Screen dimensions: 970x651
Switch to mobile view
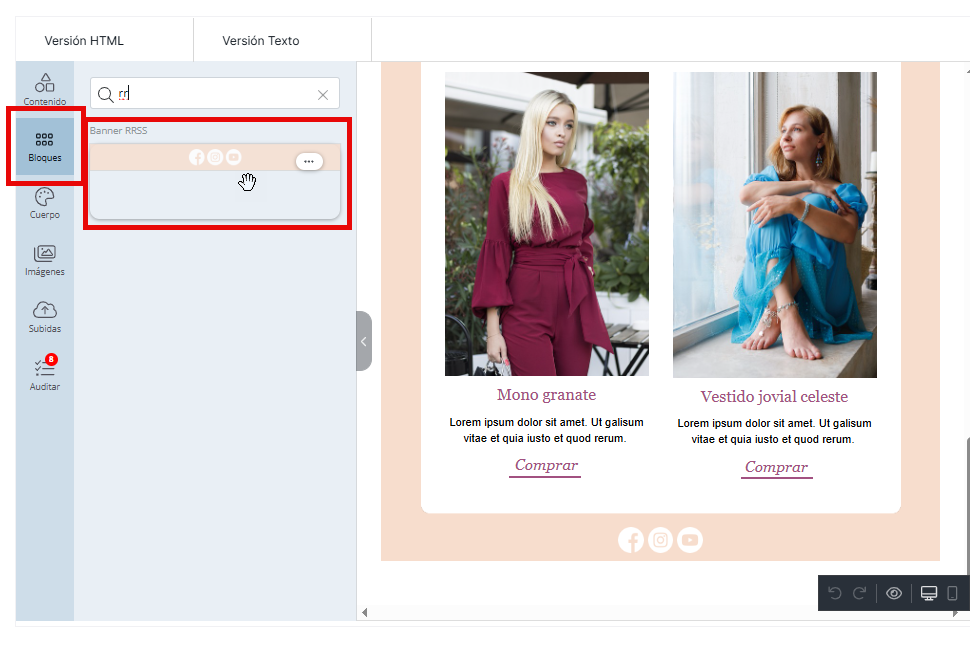click(952, 594)
